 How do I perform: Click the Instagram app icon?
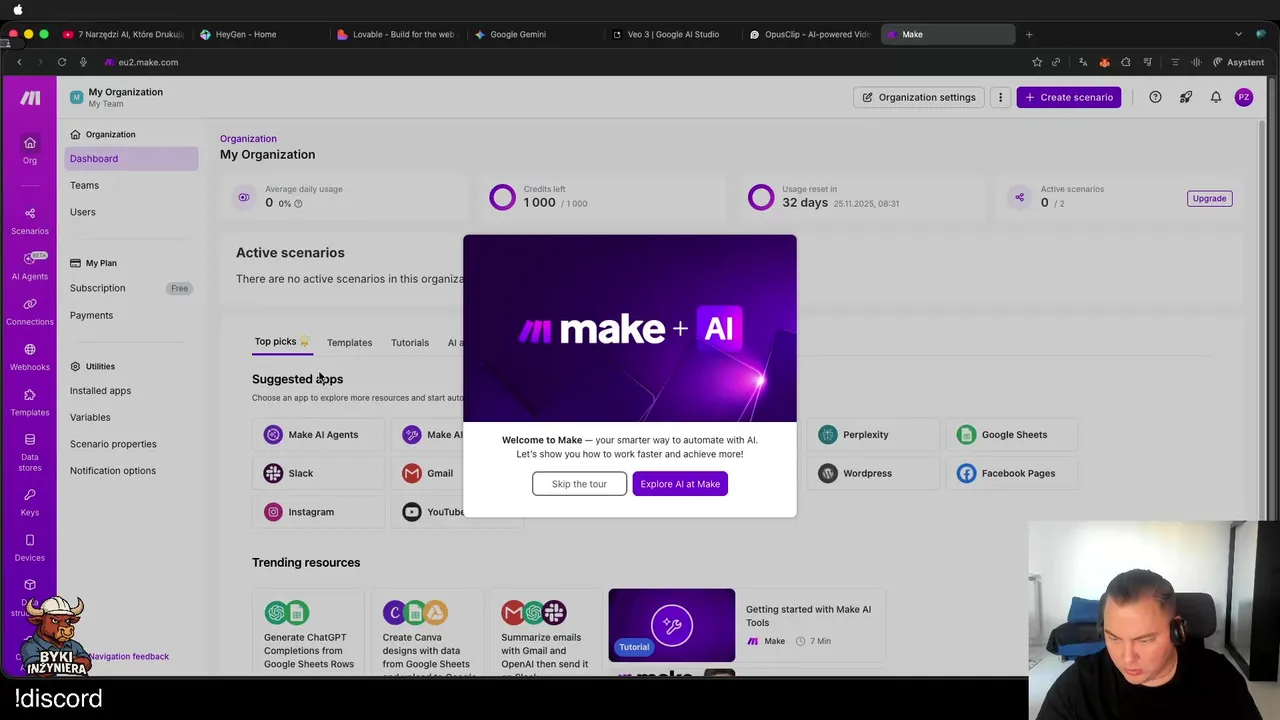[x=273, y=512]
